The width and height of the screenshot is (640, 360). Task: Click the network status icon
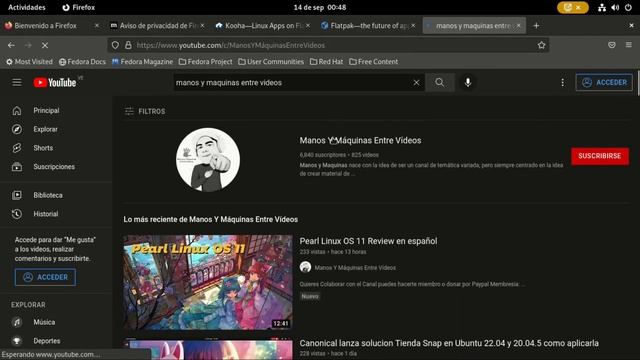602,7
